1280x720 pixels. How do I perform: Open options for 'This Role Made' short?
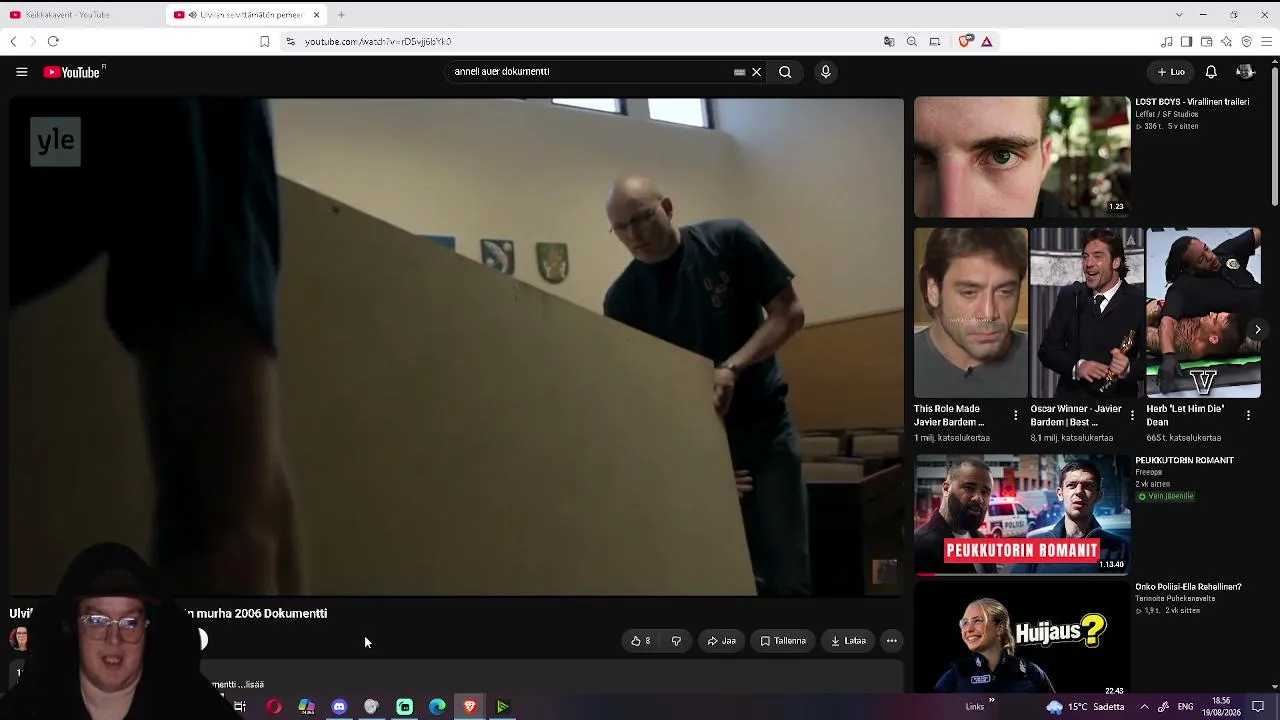pos(1016,415)
